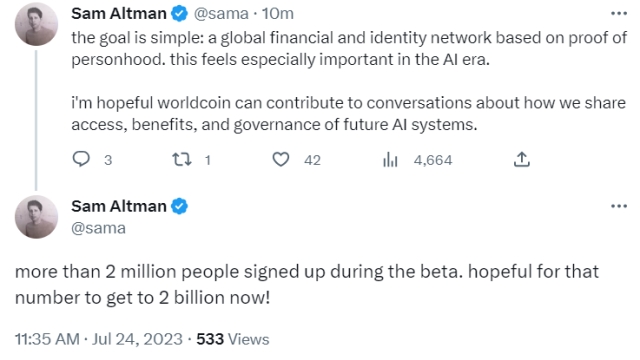This screenshot has height=360, width=640.
Task: Click the share upload icon
Action: click(522, 159)
